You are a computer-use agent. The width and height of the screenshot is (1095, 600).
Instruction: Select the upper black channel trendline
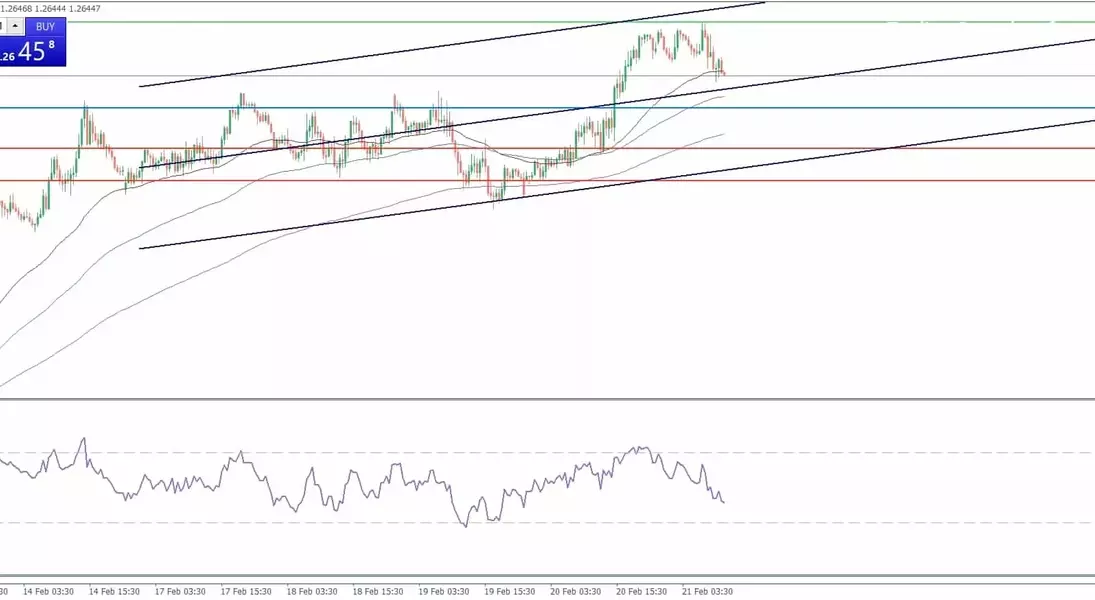pos(450,45)
